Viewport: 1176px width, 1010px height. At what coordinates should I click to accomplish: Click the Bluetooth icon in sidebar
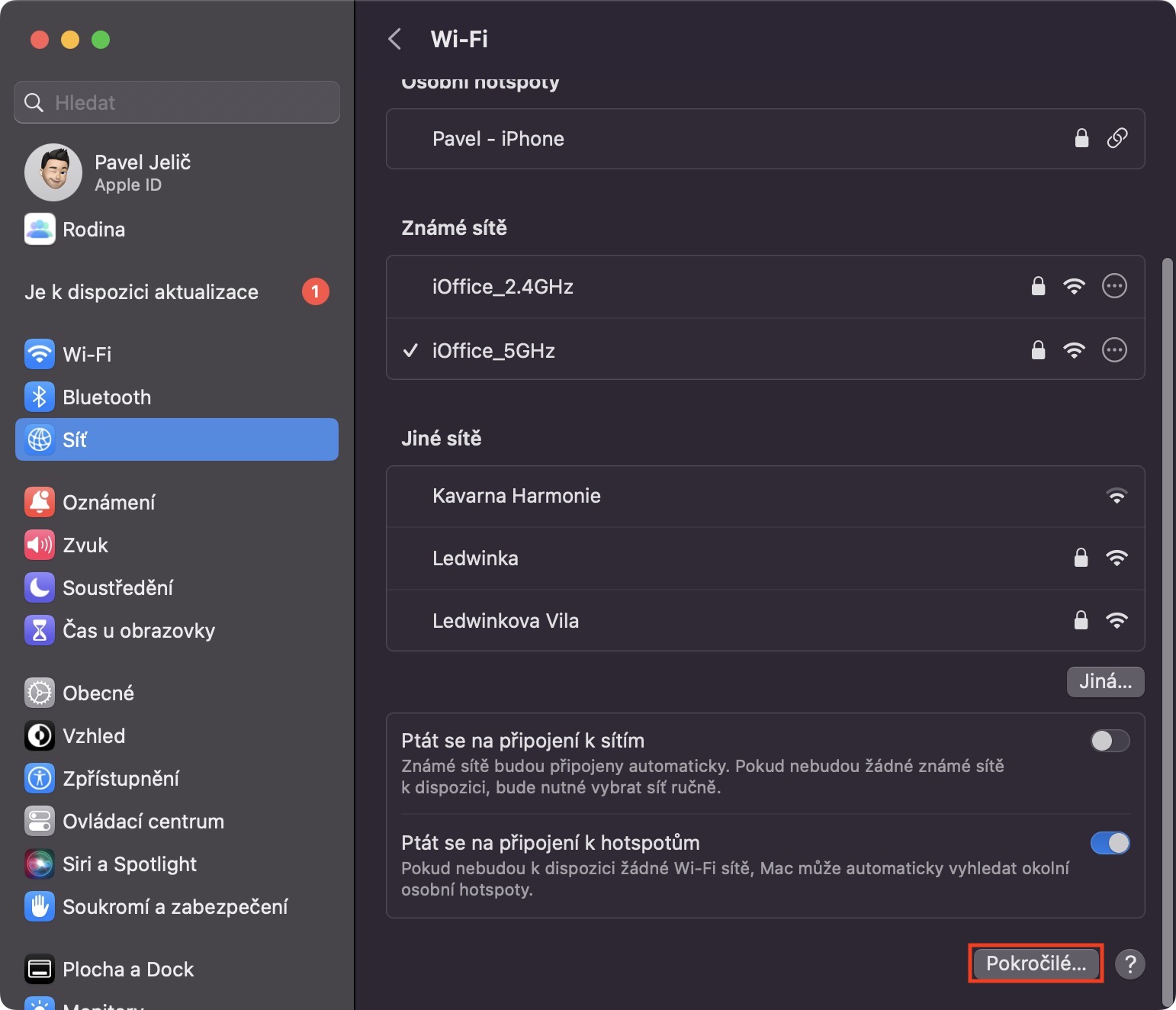coord(40,397)
